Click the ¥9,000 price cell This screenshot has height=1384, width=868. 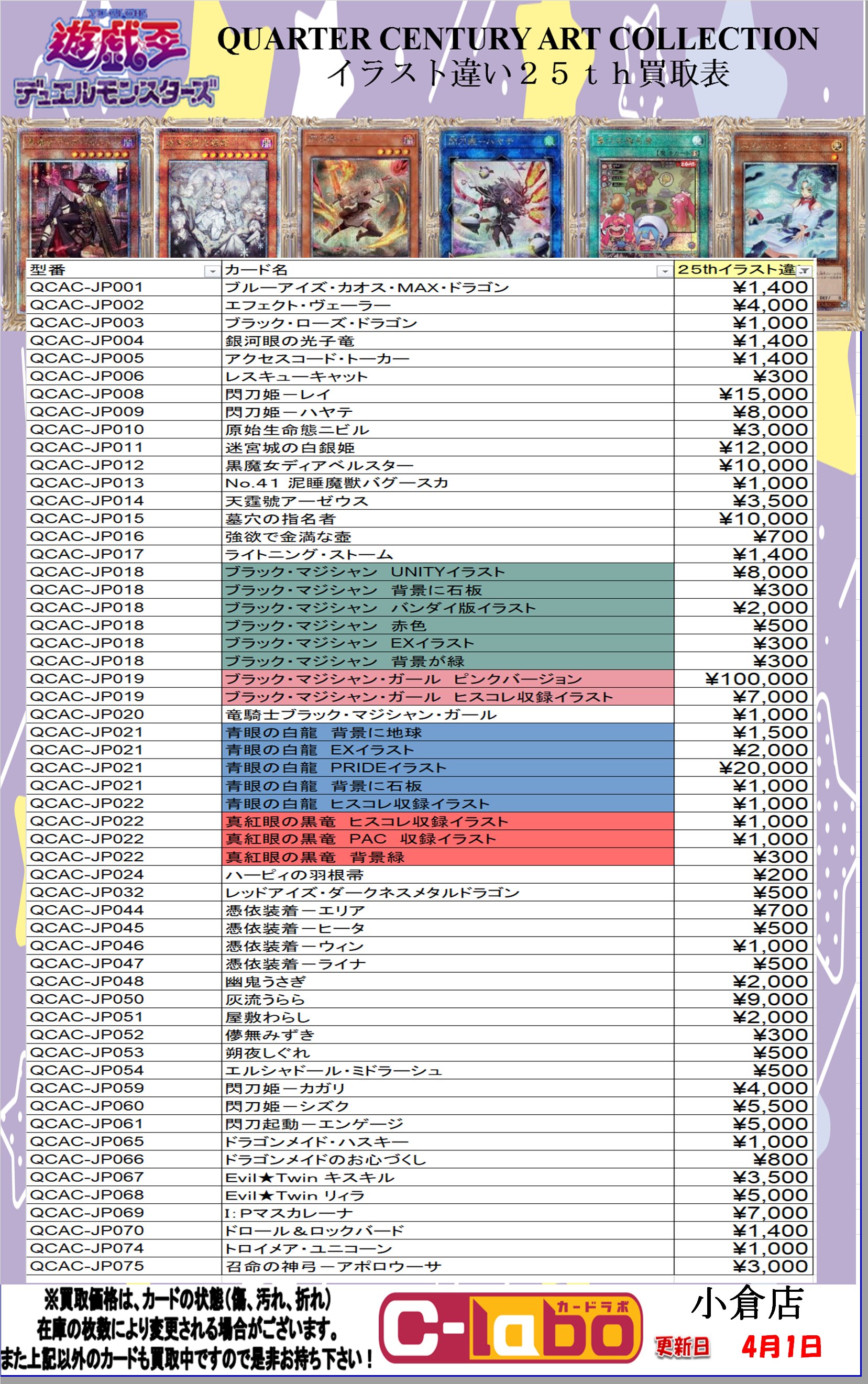point(743,999)
